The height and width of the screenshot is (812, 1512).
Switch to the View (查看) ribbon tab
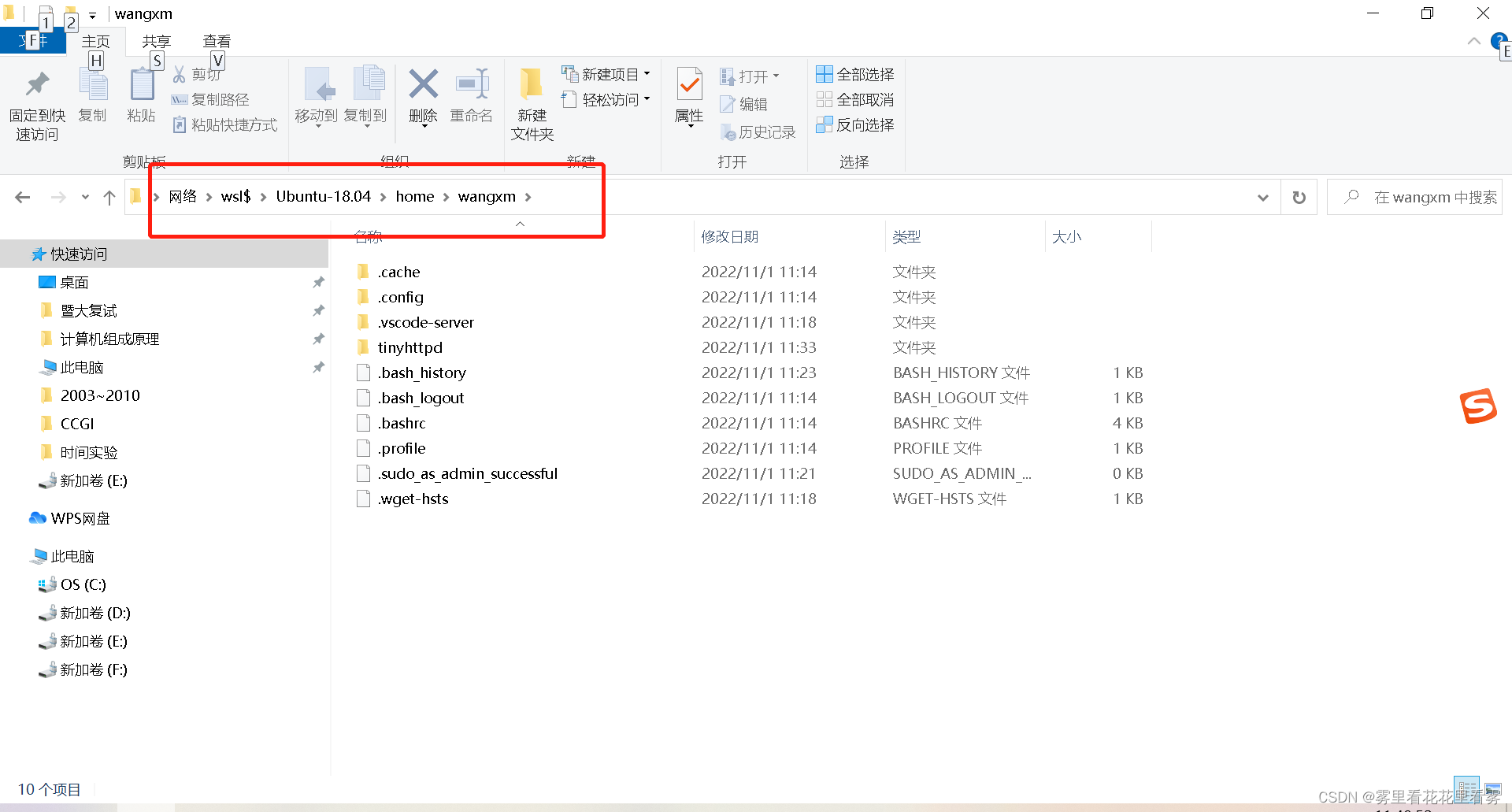[x=217, y=41]
